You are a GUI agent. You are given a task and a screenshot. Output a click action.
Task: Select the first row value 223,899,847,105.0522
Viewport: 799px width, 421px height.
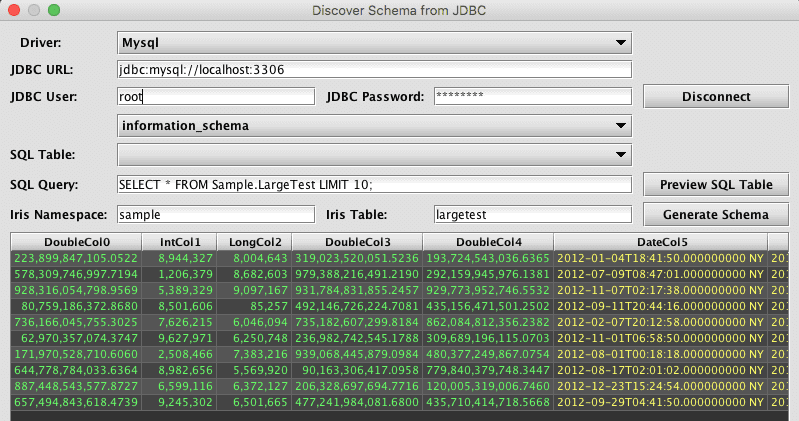click(77, 257)
